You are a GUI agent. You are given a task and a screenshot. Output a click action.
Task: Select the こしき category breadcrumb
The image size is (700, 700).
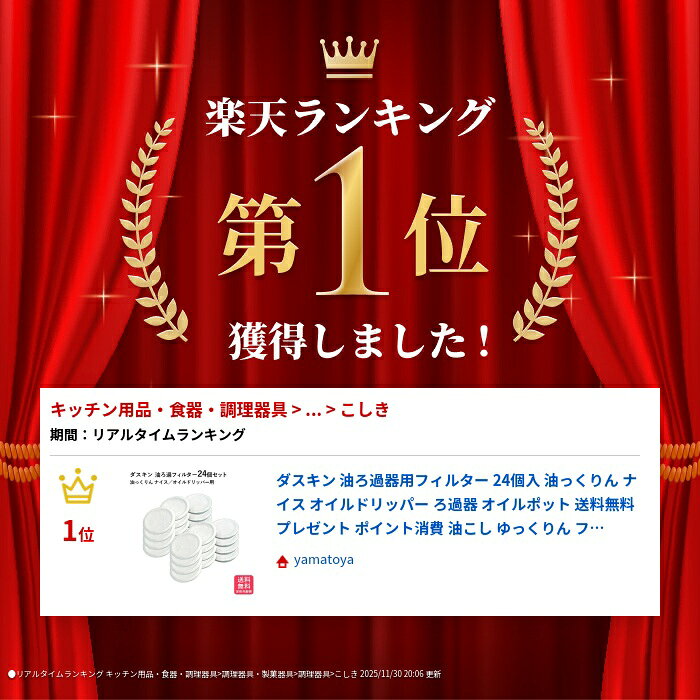(x=365, y=410)
